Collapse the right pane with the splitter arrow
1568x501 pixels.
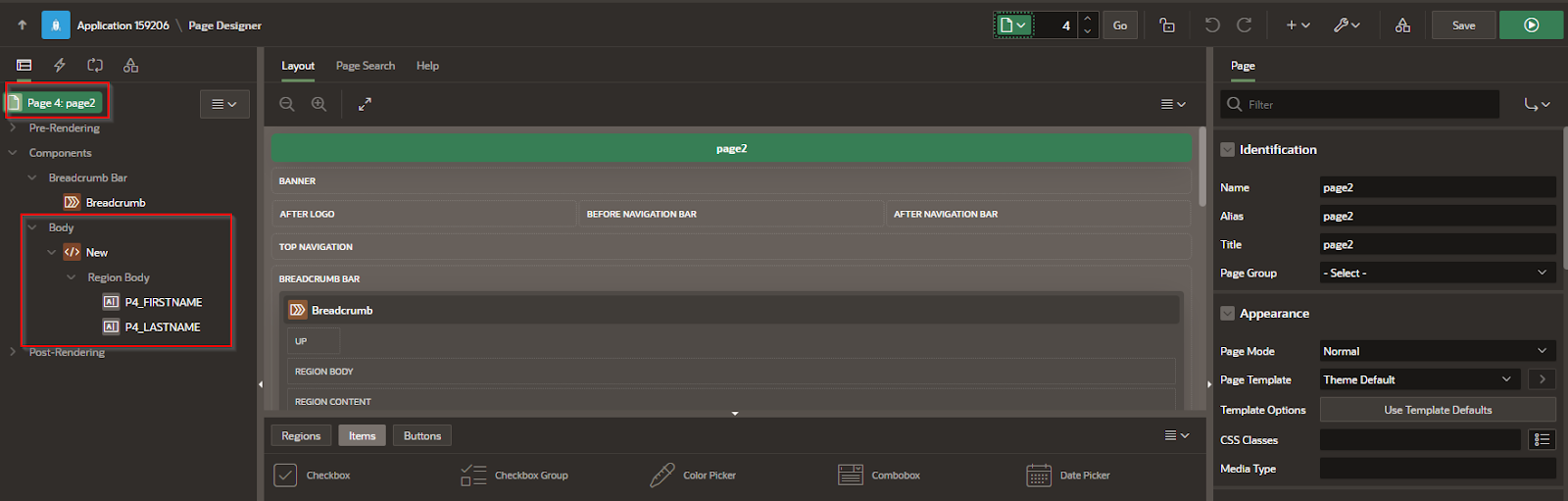(1209, 384)
